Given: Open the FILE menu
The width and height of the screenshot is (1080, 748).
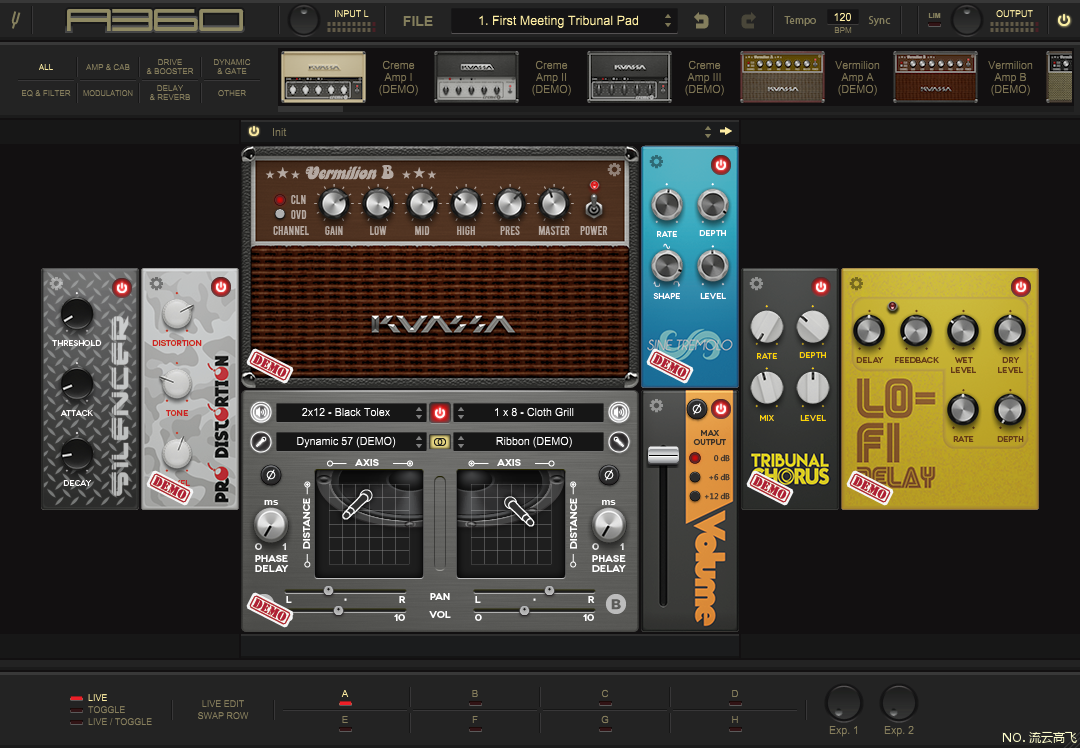Looking at the screenshot, I should (418, 21).
